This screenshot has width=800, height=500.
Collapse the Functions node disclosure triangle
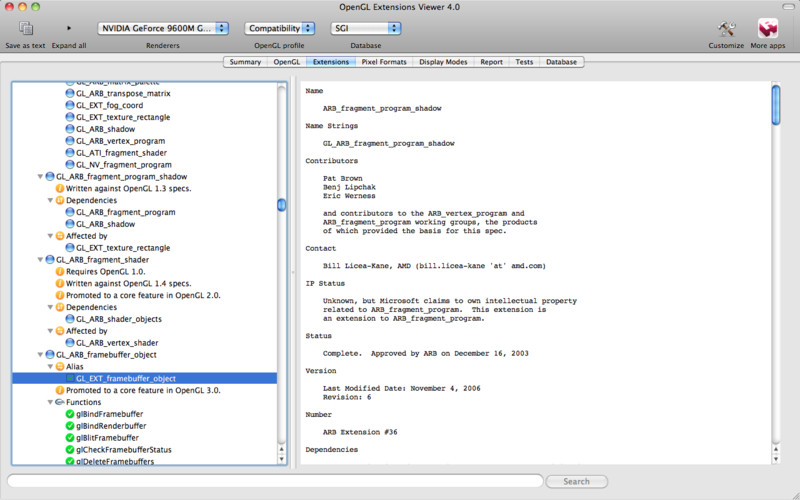[x=50, y=402]
